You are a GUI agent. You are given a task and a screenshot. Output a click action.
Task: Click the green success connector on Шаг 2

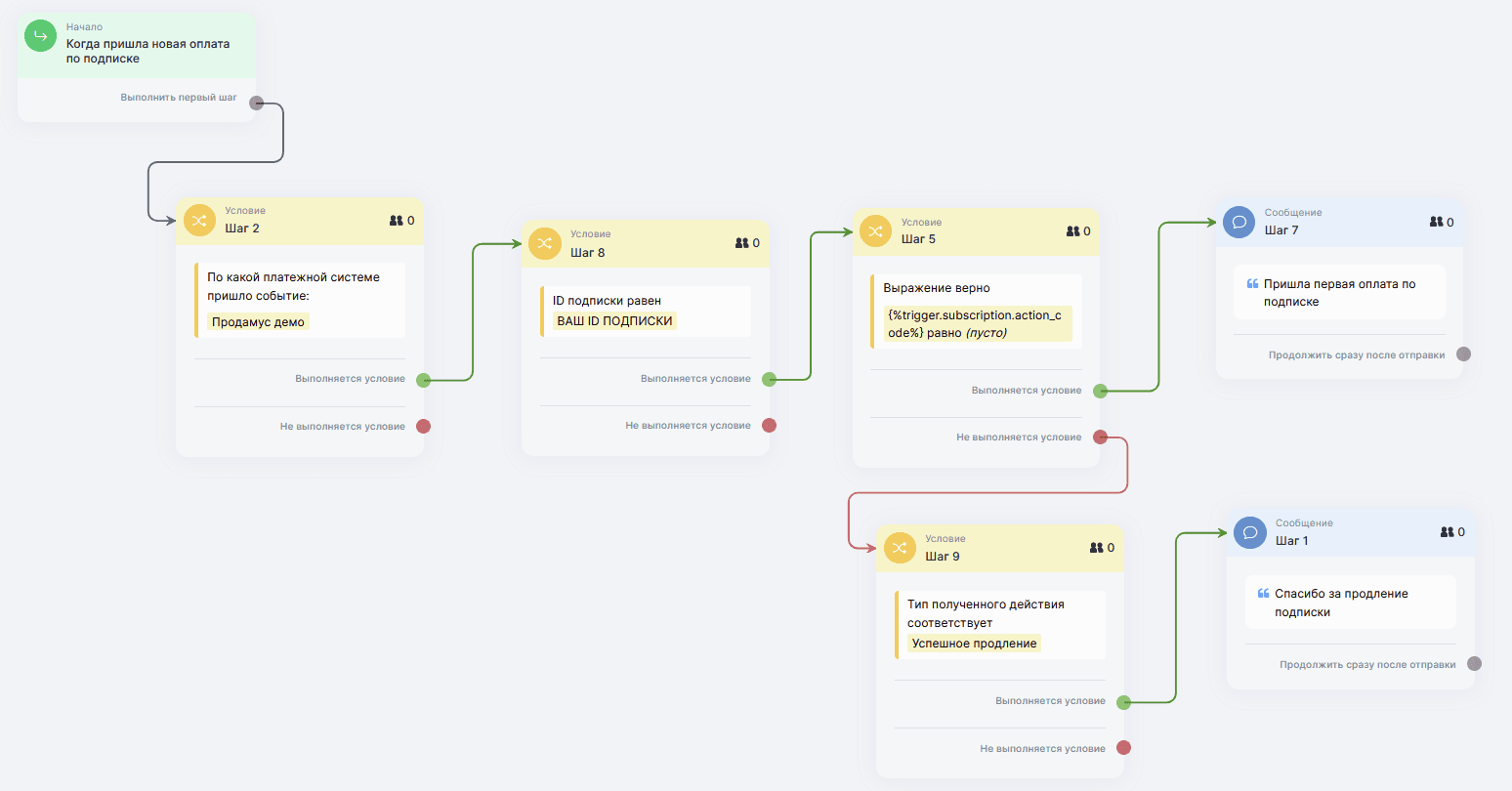coord(423,380)
